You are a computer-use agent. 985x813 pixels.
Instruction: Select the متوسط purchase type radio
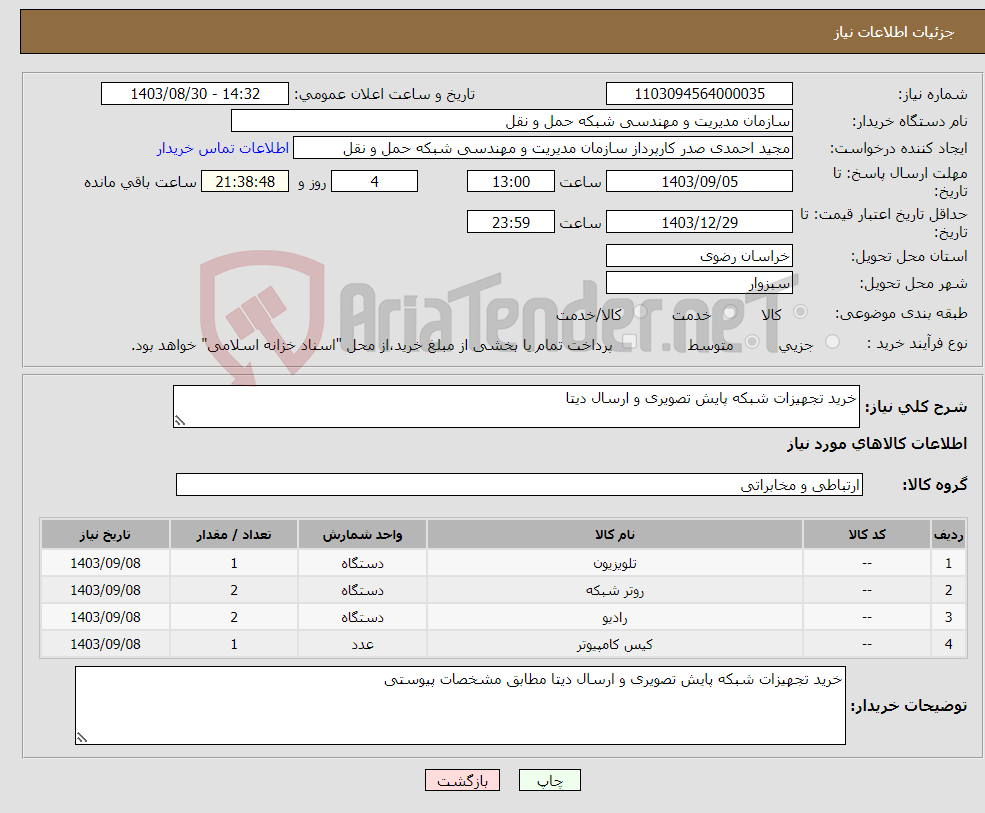752,342
